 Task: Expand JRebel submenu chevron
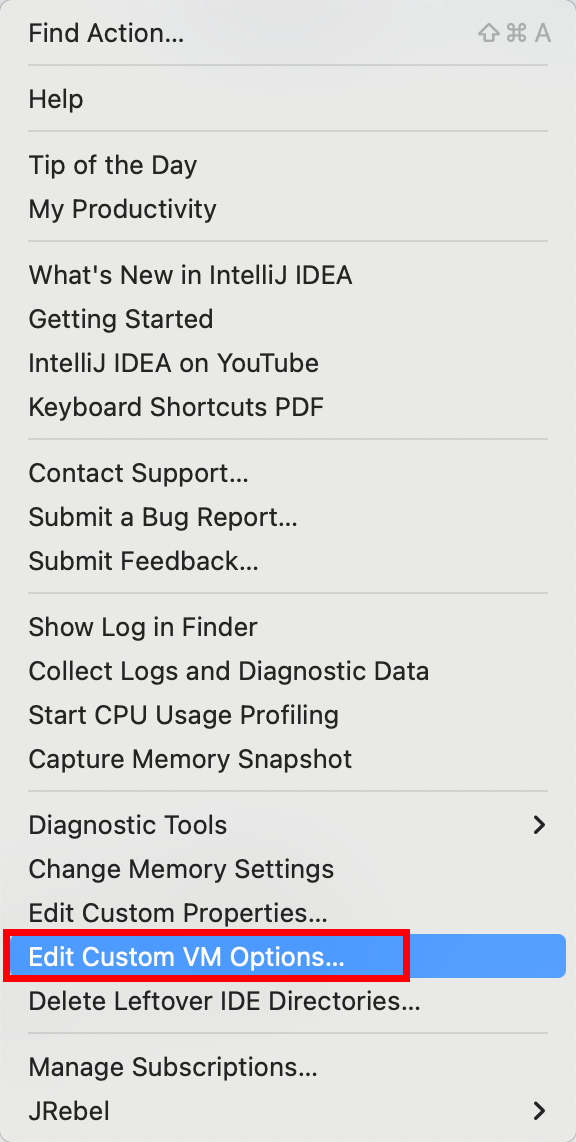pos(539,1111)
